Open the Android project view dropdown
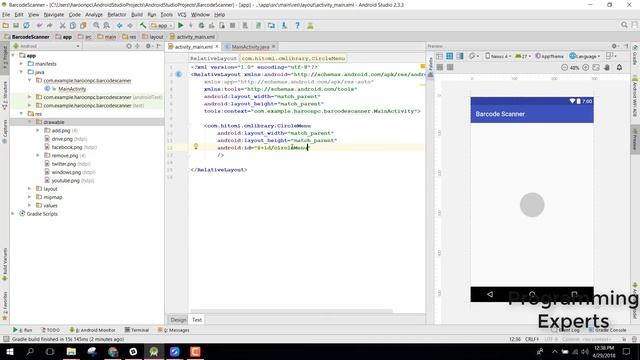 47,46
